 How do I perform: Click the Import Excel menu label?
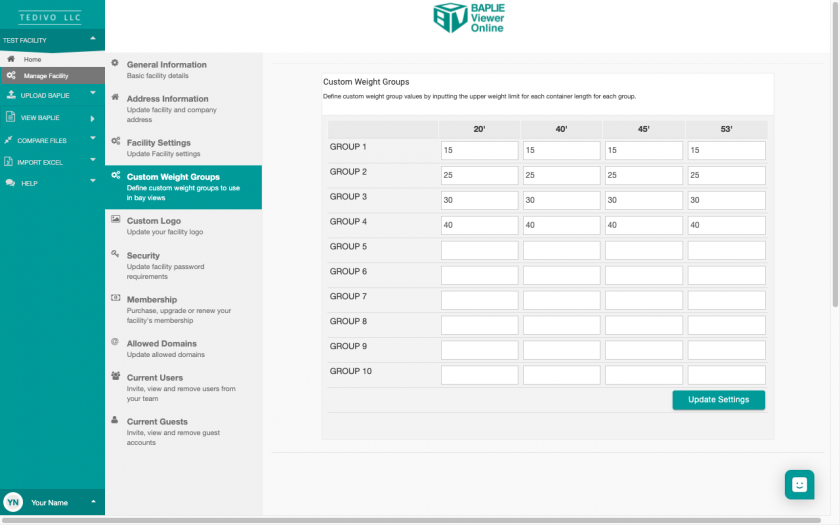coord(40,162)
